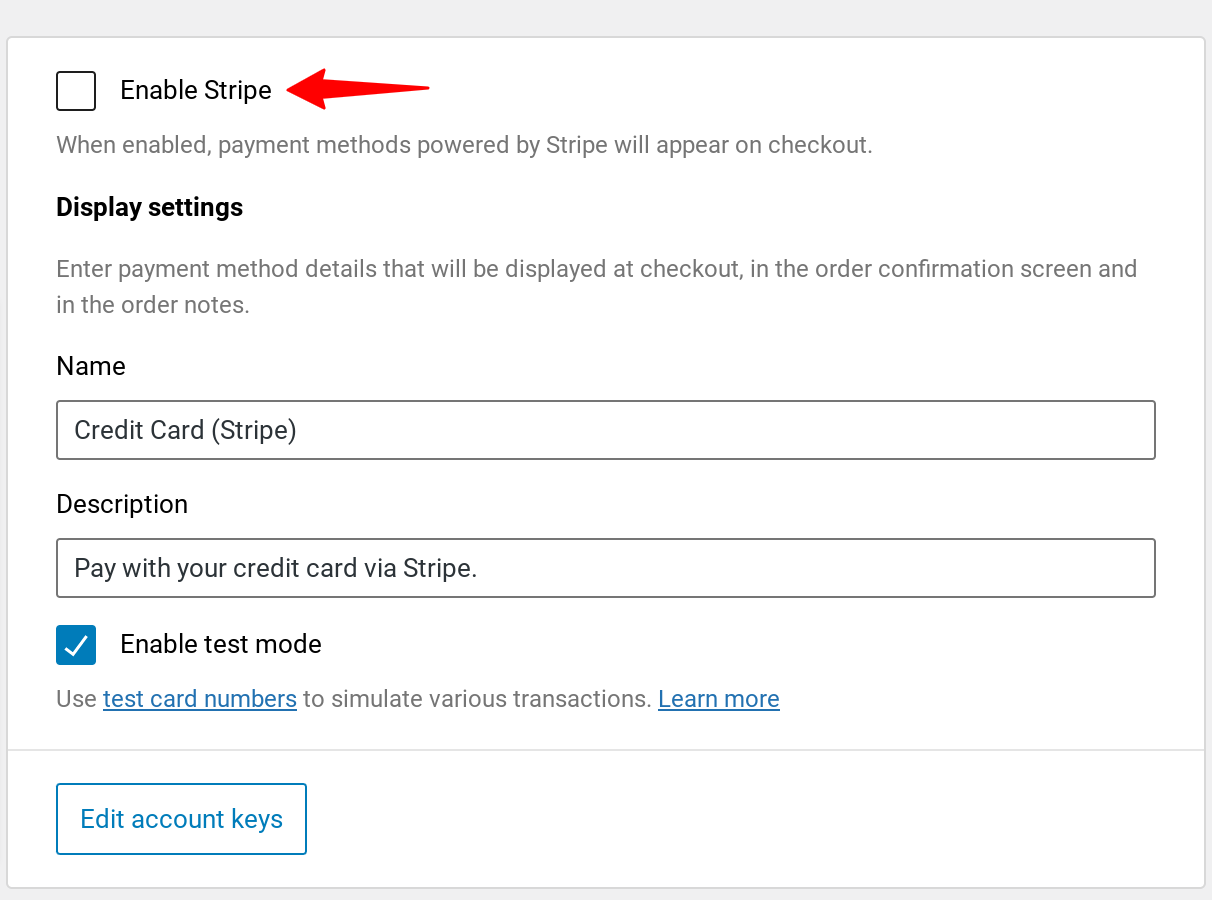Enable the Stripe payment gateway checkbox
Image resolution: width=1212 pixels, height=900 pixels.
coord(76,91)
